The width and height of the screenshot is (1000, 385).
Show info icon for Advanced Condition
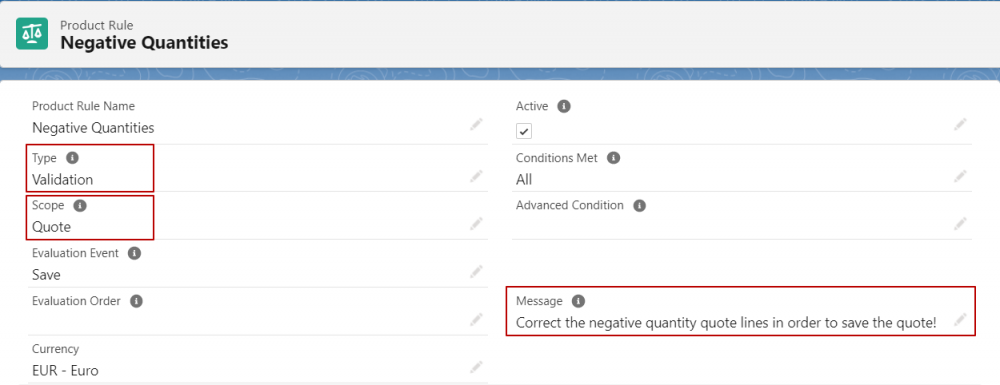pos(640,205)
